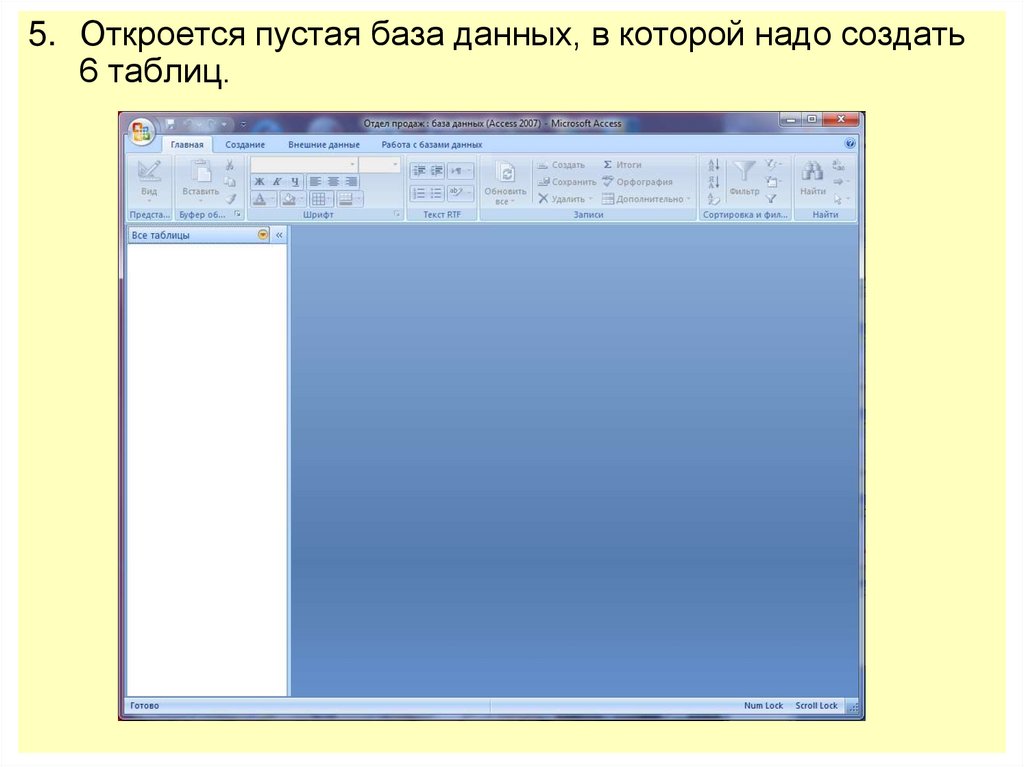Open the Office button menu
This screenshot has width=1024, height=767.
(142, 128)
